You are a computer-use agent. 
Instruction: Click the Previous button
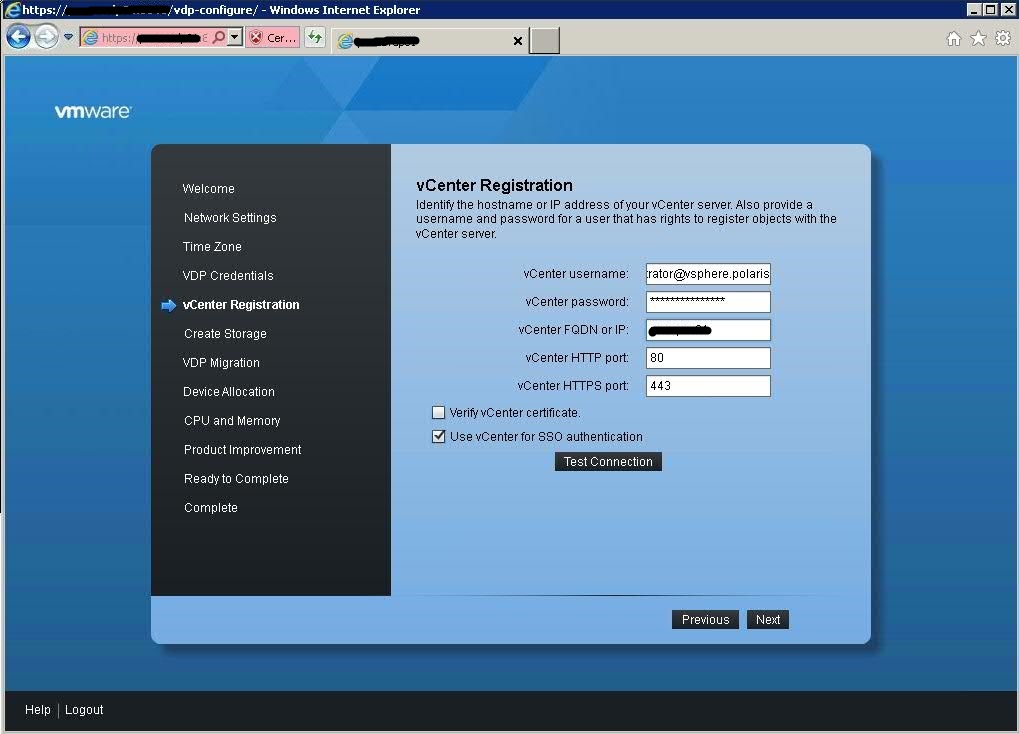point(705,620)
